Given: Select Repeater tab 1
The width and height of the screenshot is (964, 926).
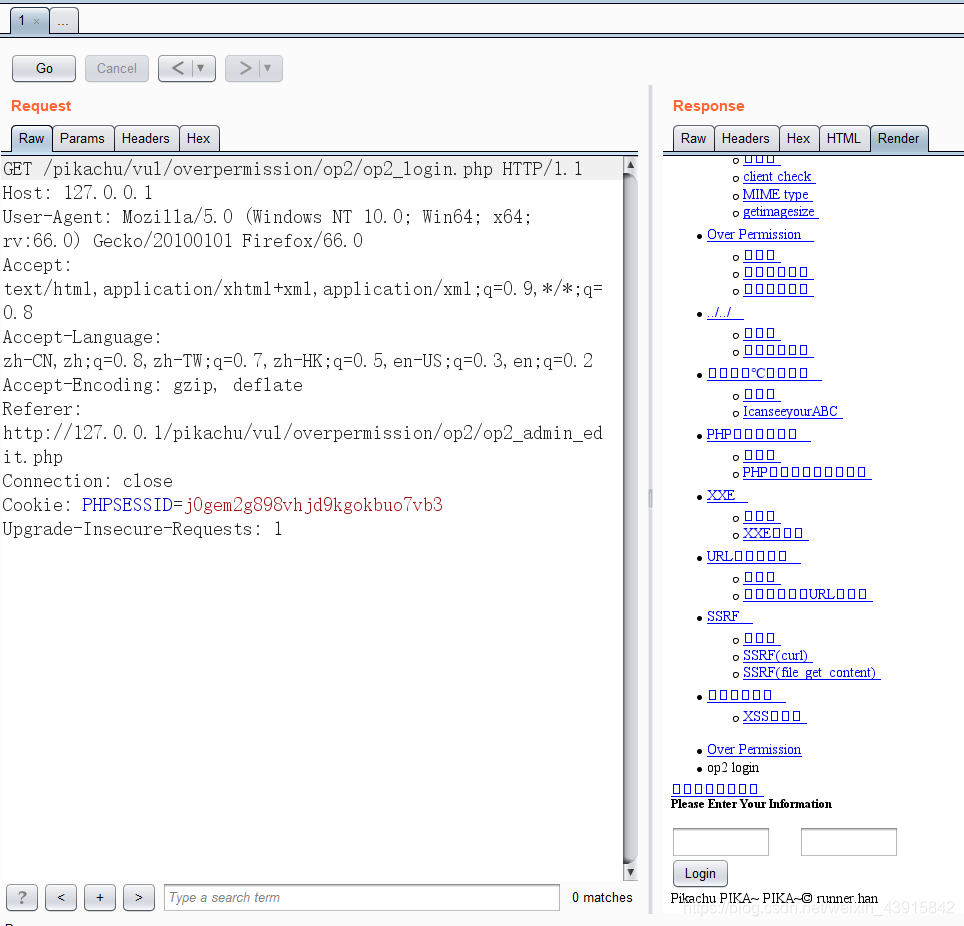Looking at the screenshot, I should pyautogui.click(x=22, y=21).
